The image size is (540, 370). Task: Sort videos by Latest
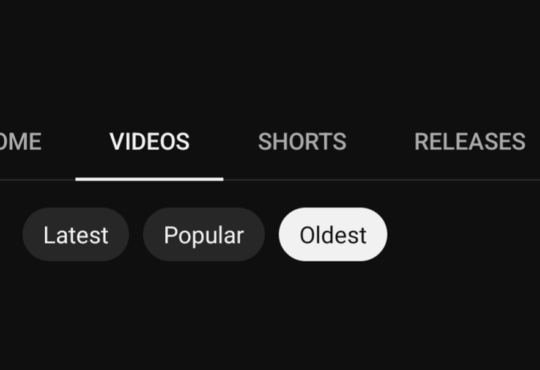point(76,235)
